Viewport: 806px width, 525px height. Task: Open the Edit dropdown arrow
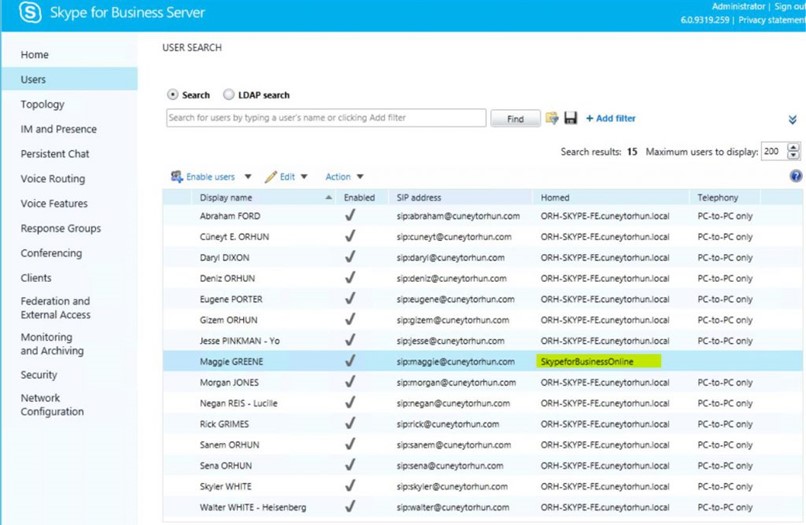click(x=304, y=177)
